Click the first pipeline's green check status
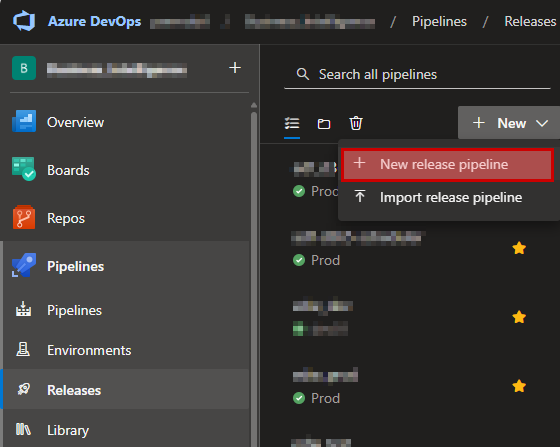Viewport: 560px width, 447px height. pyautogui.click(x=299, y=191)
